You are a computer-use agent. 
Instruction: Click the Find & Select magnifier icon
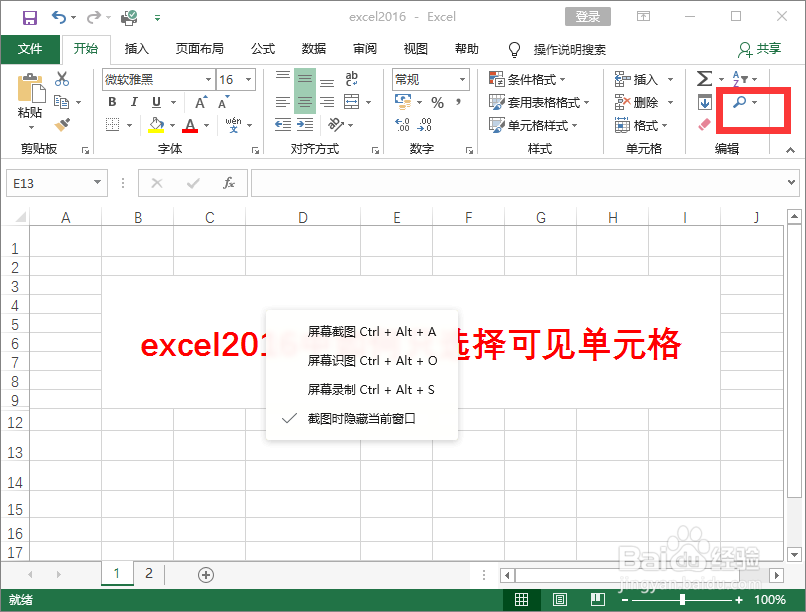739,102
